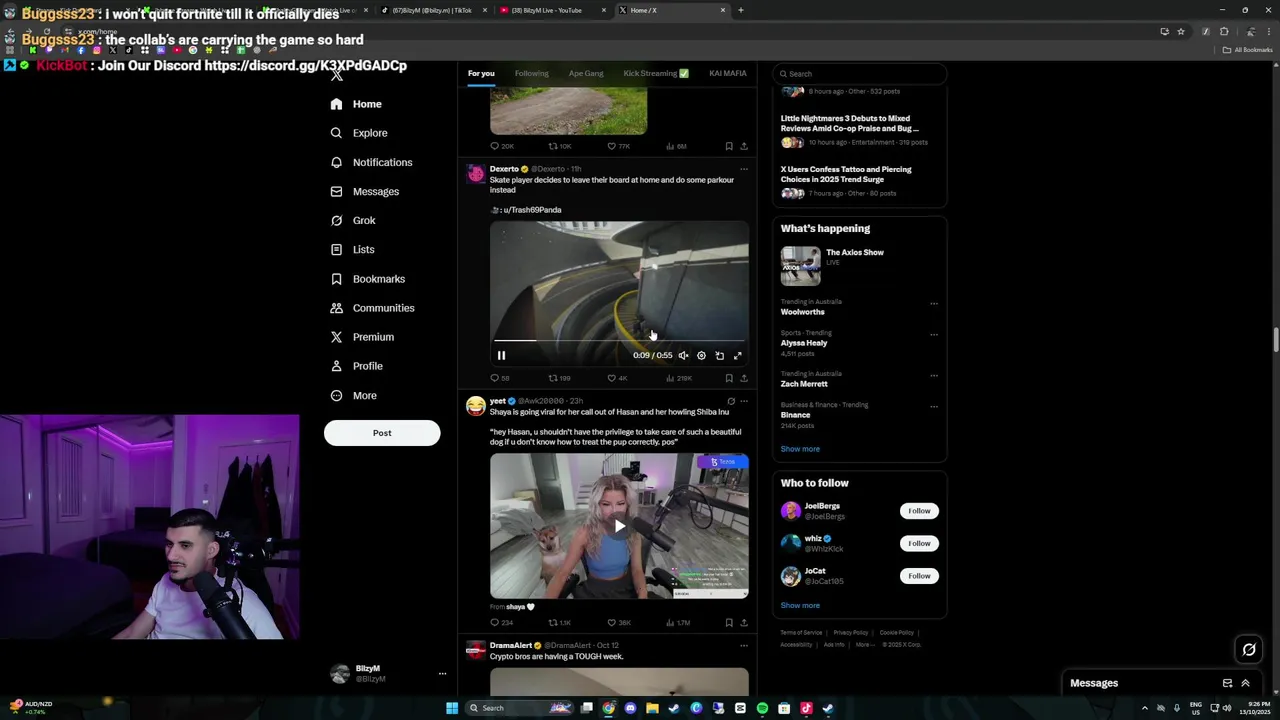The image size is (1280, 720).
Task: Open Grok in the sidebar
Action: click(x=353, y=220)
